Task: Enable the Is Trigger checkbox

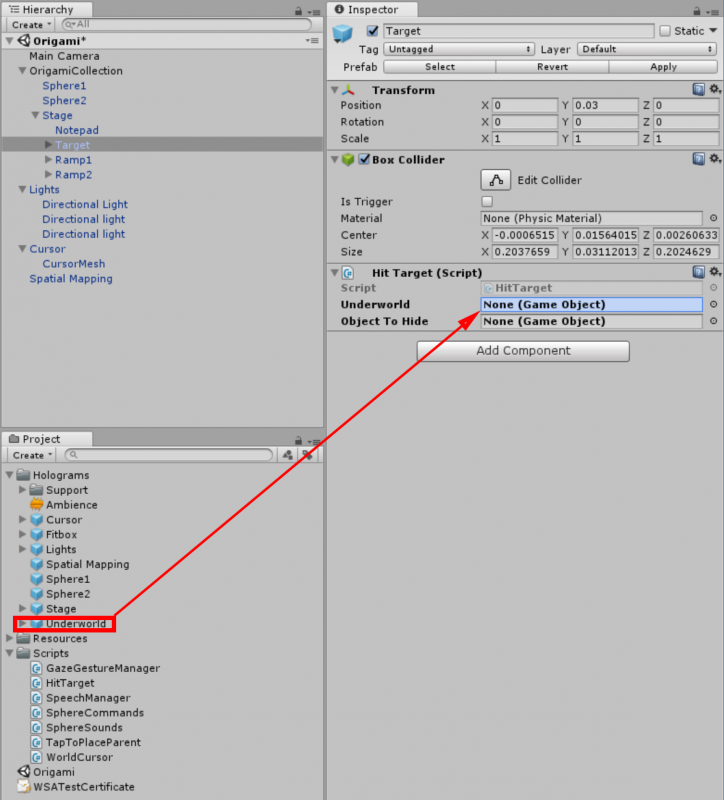Action: [x=487, y=202]
